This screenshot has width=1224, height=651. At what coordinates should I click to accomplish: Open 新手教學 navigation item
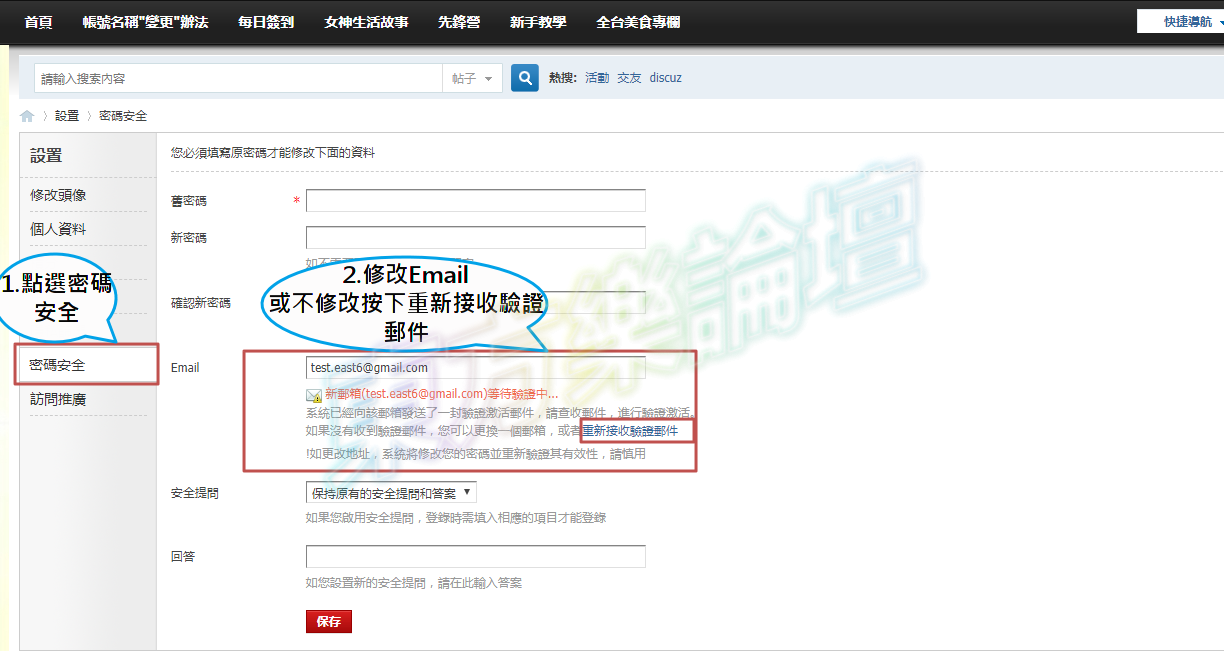[x=538, y=22]
